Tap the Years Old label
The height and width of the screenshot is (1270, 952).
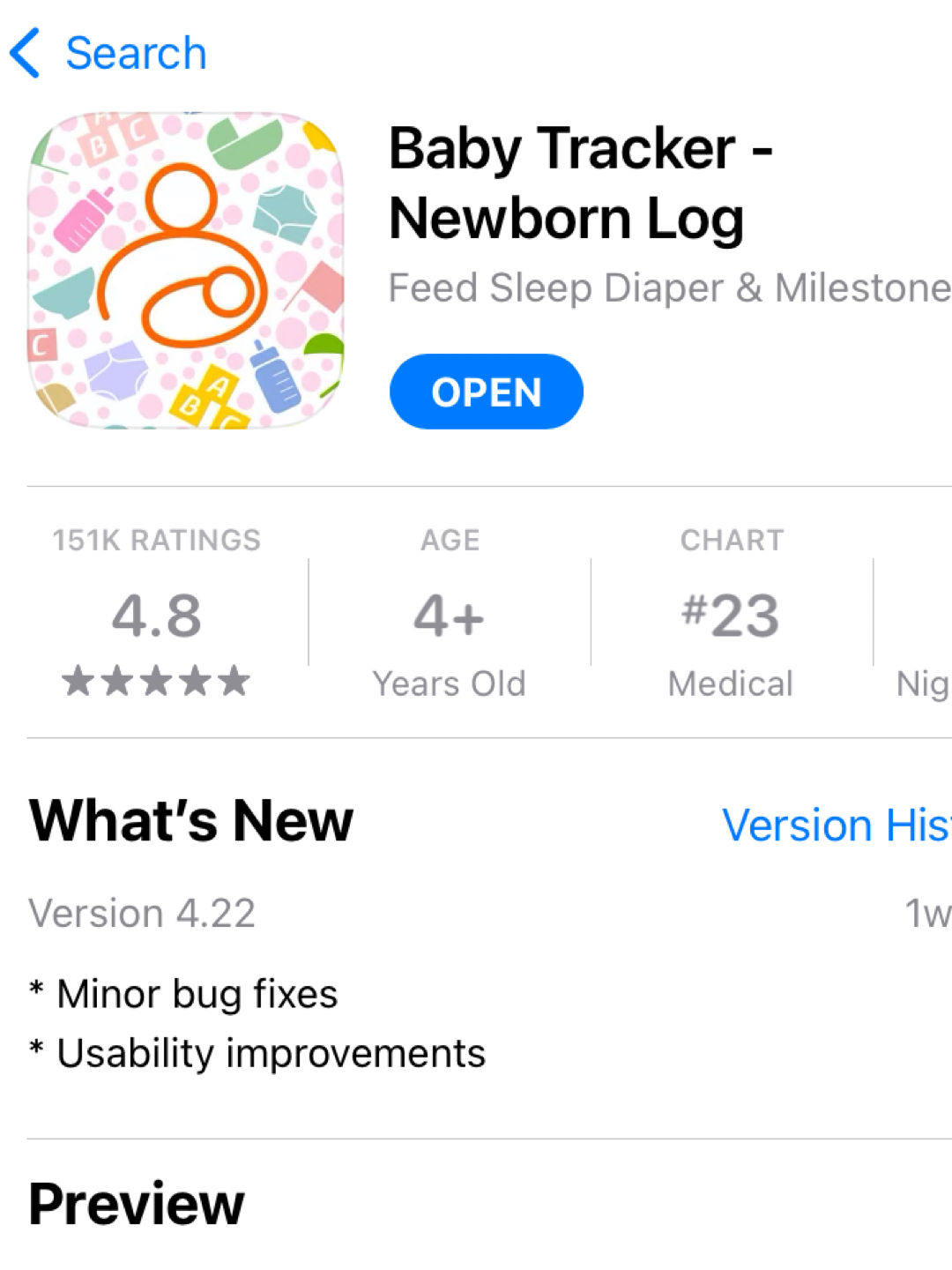point(450,684)
